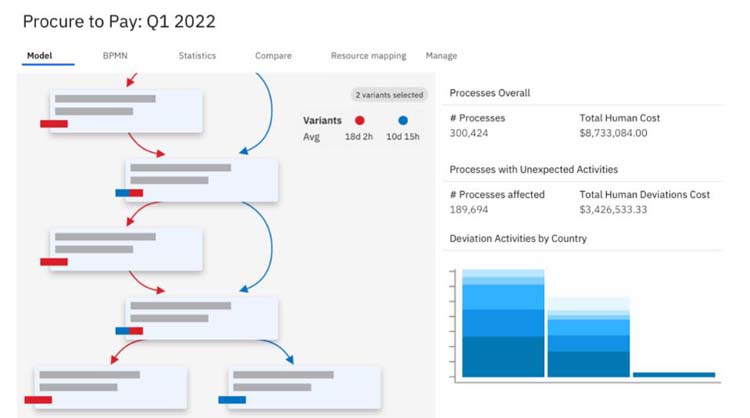The image size is (750, 418).
Task: Click the Total Human Cost value
Action: point(613,133)
